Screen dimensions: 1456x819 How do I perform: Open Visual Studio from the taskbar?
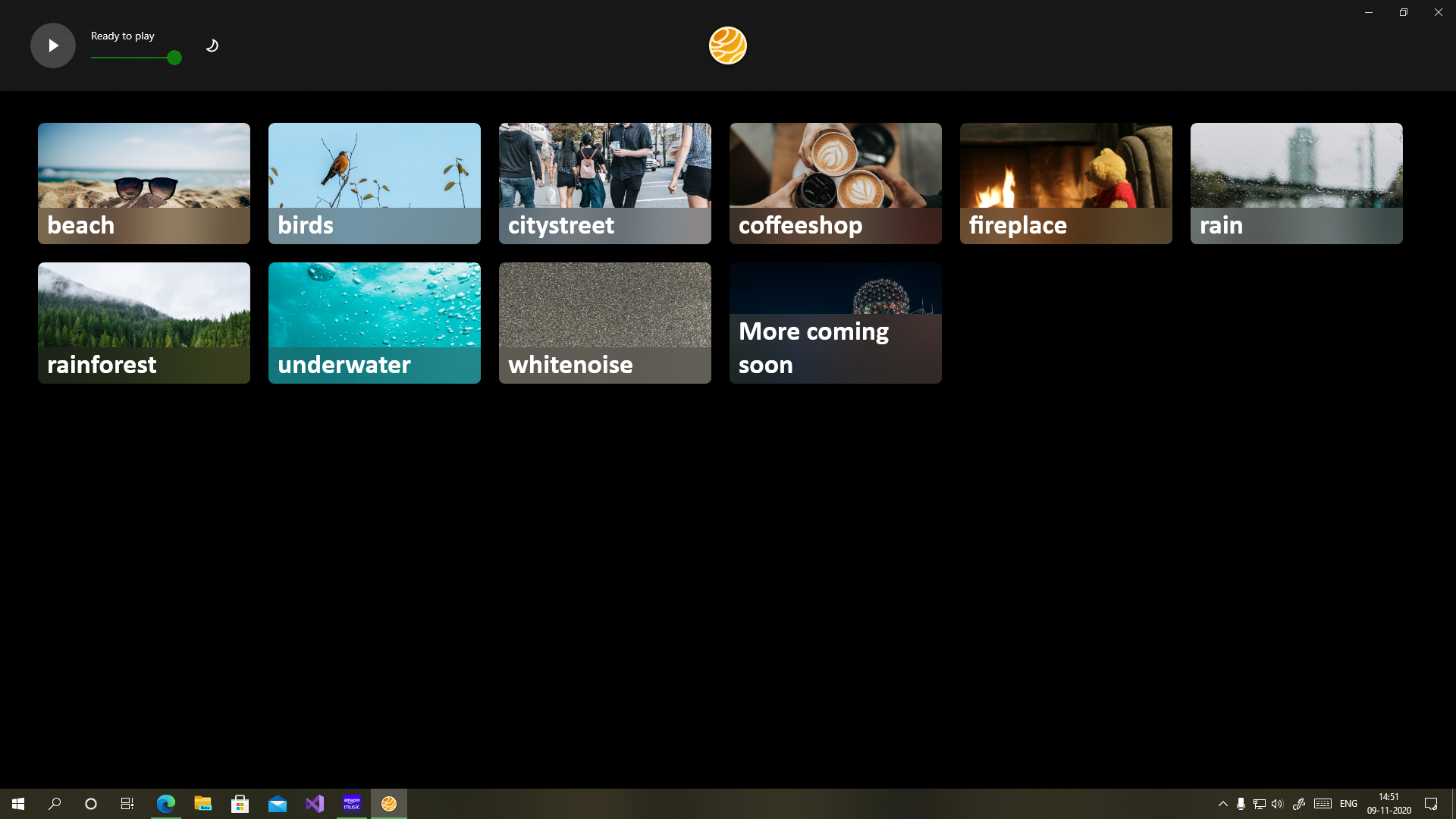pos(315,804)
